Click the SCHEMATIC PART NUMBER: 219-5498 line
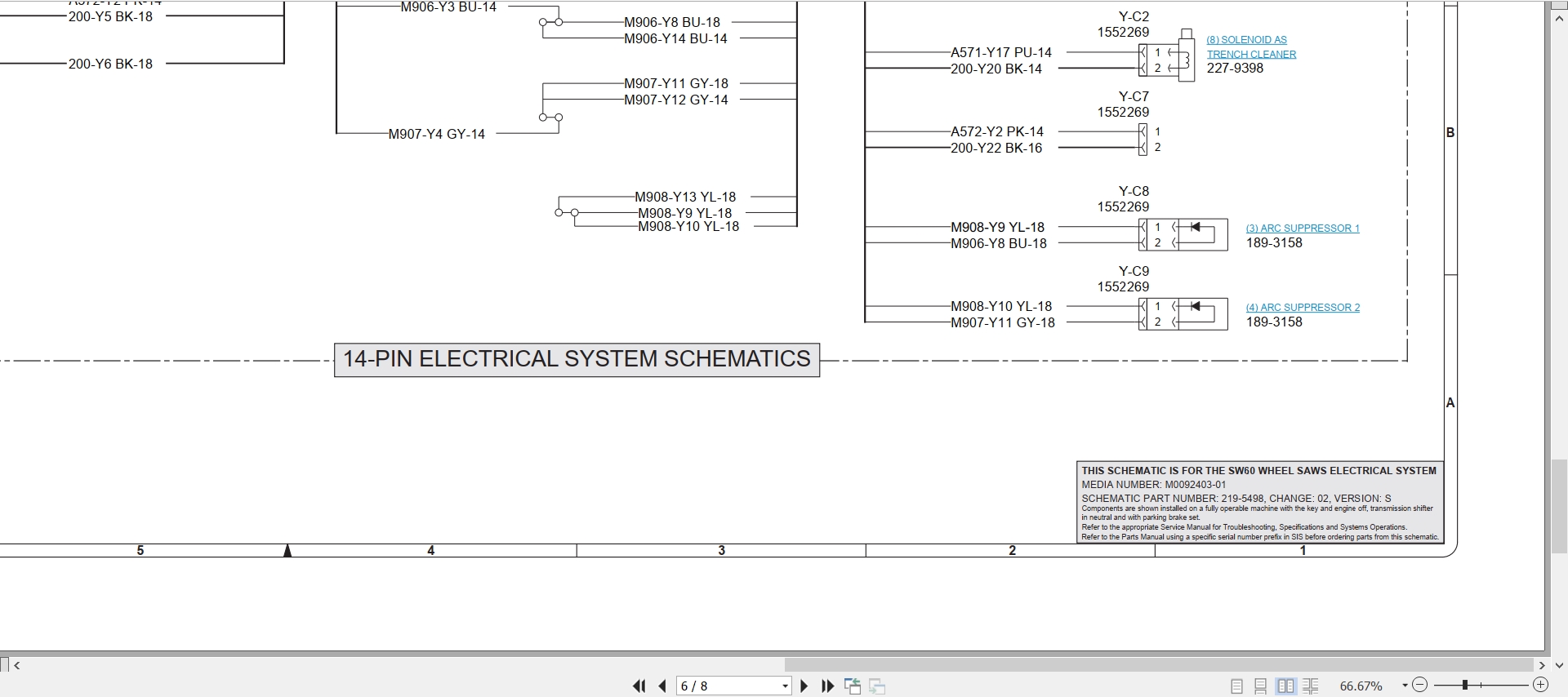The width and height of the screenshot is (1568, 697). pos(1236,498)
